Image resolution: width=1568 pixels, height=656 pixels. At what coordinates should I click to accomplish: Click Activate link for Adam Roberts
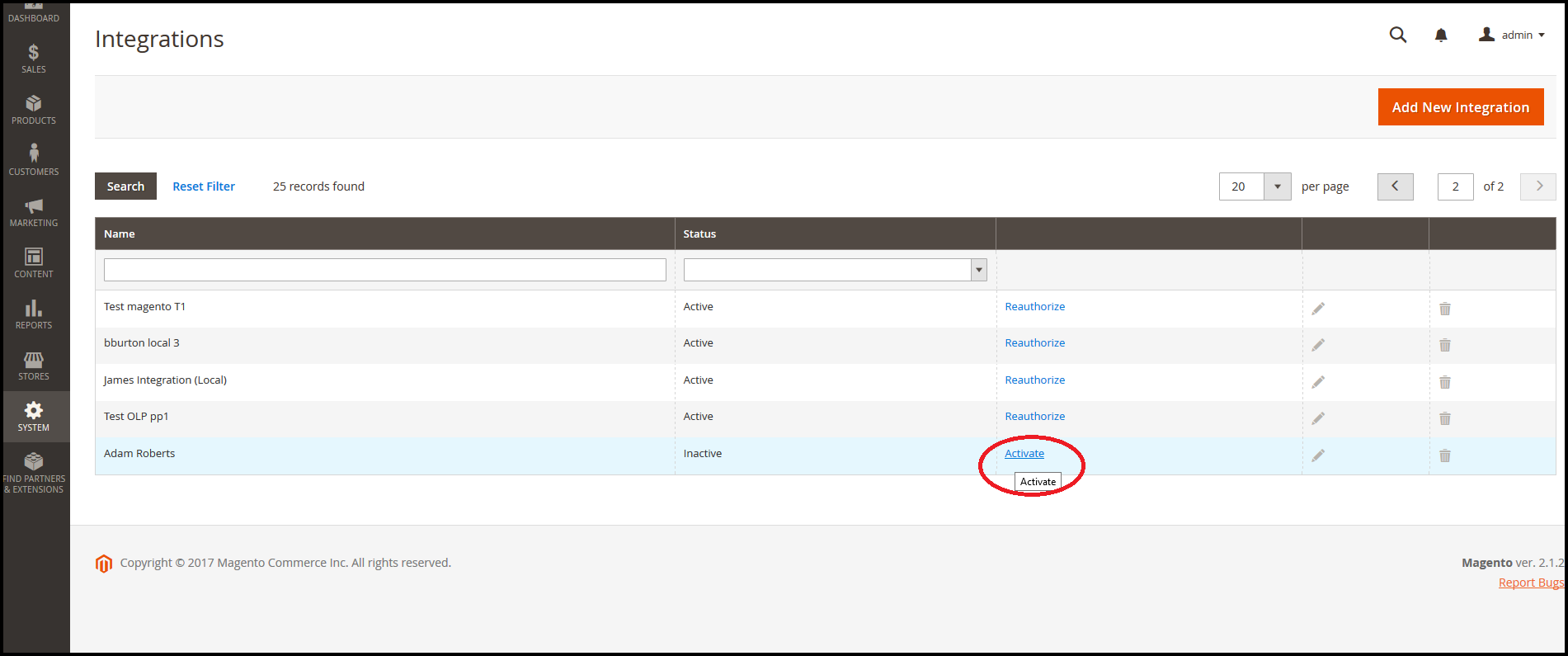(x=1024, y=454)
